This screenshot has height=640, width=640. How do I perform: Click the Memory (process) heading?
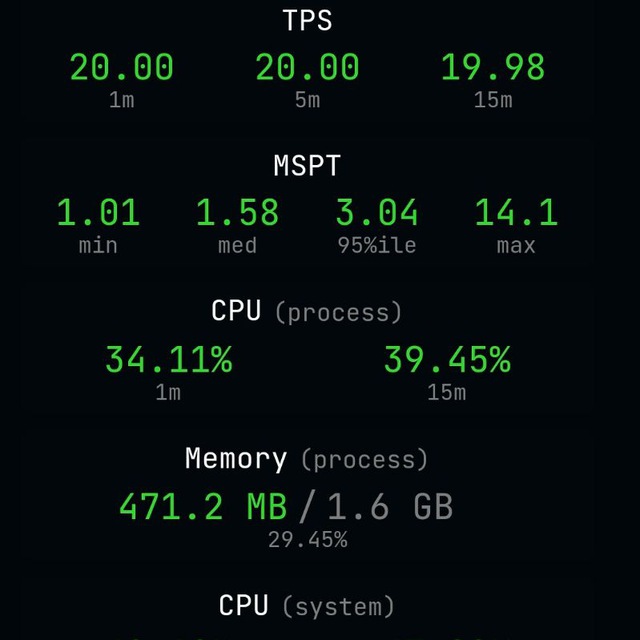click(307, 459)
